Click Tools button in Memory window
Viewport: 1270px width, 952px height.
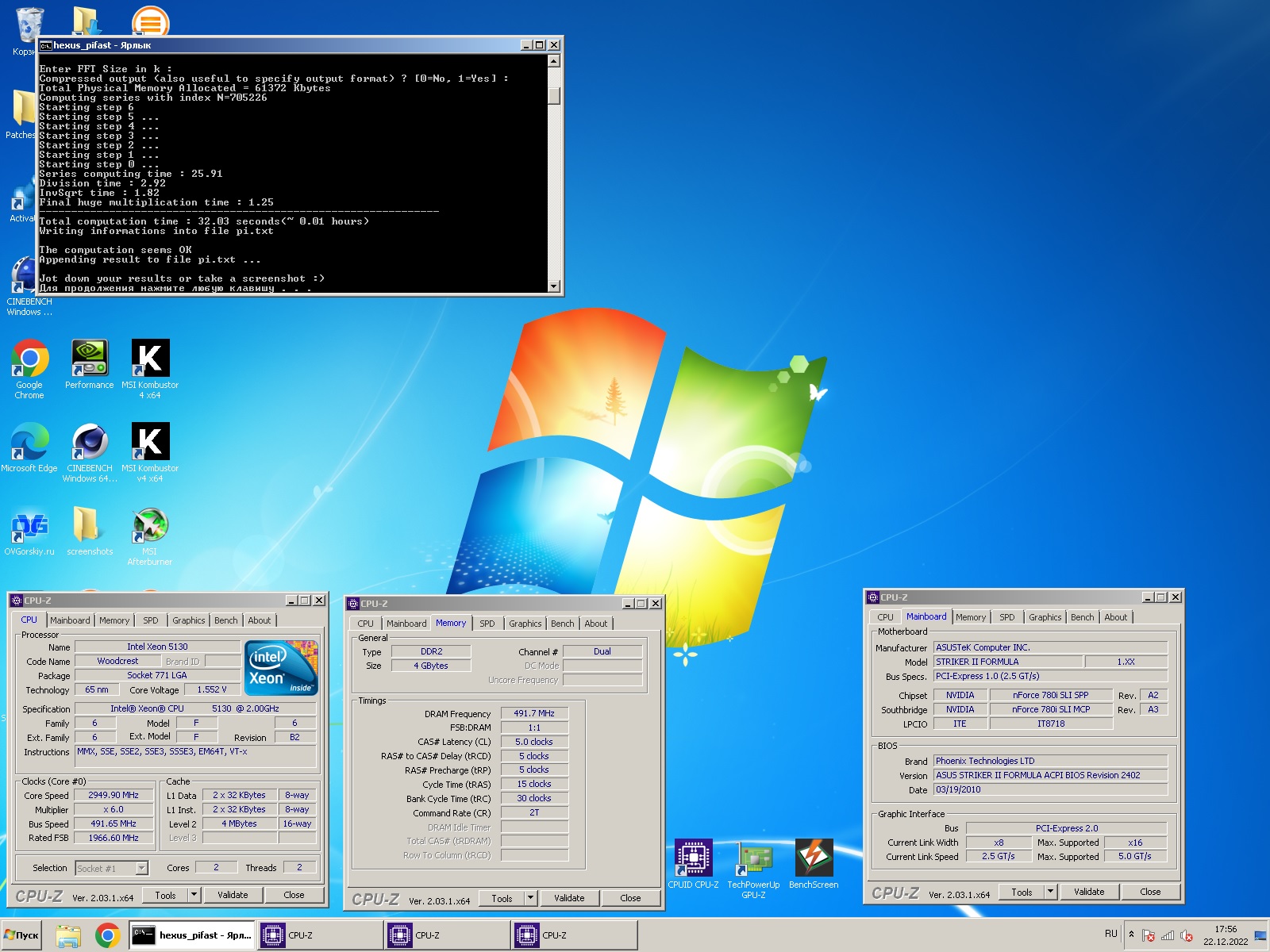[502, 898]
